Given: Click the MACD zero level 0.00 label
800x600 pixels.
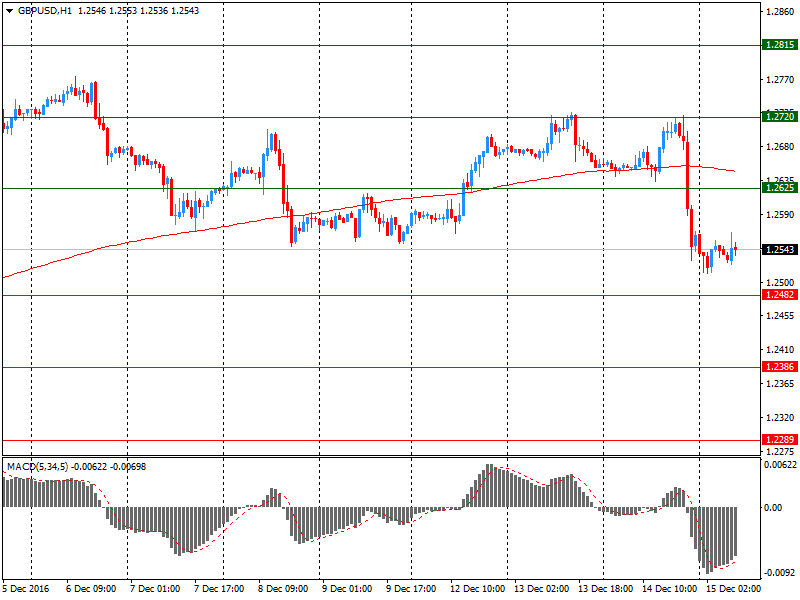Looking at the screenshot, I should [773, 508].
